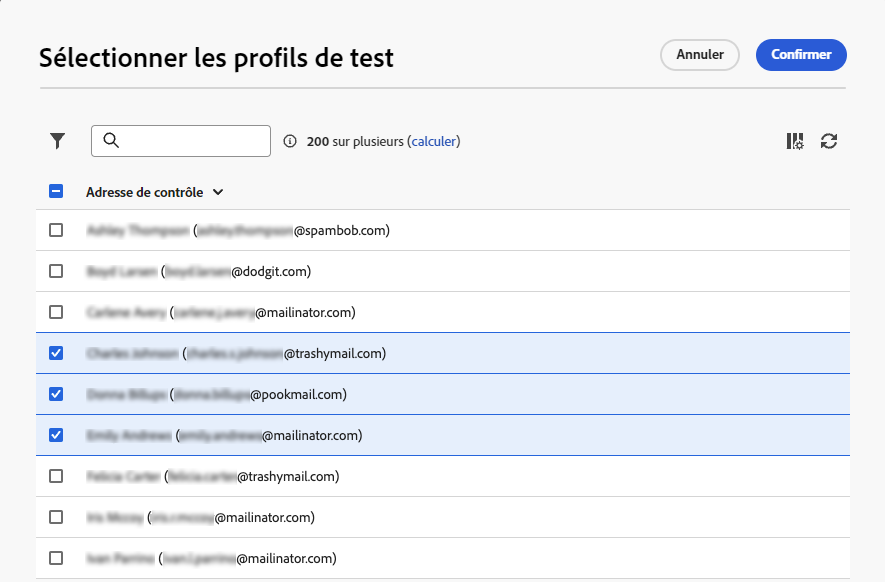This screenshot has height=582, width=885.
Task: Check the unselected trashymail.com profile checkbox
Action: point(56,476)
